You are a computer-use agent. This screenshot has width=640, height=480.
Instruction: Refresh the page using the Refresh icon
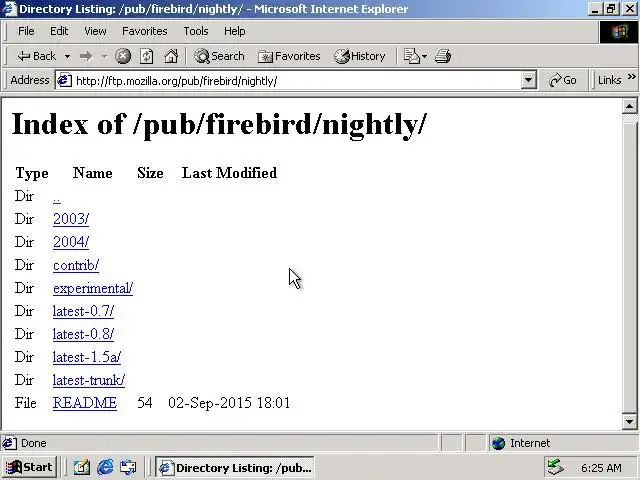(x=147, y=56)
